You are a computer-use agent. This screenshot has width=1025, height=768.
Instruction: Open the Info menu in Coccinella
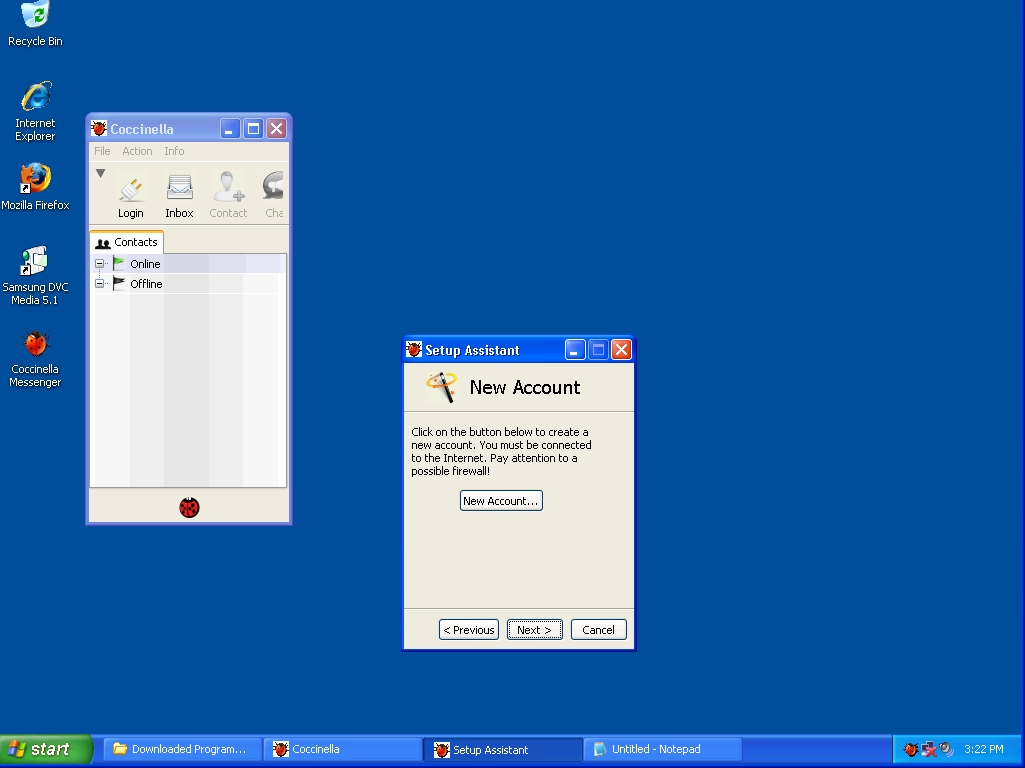point(174,151)
